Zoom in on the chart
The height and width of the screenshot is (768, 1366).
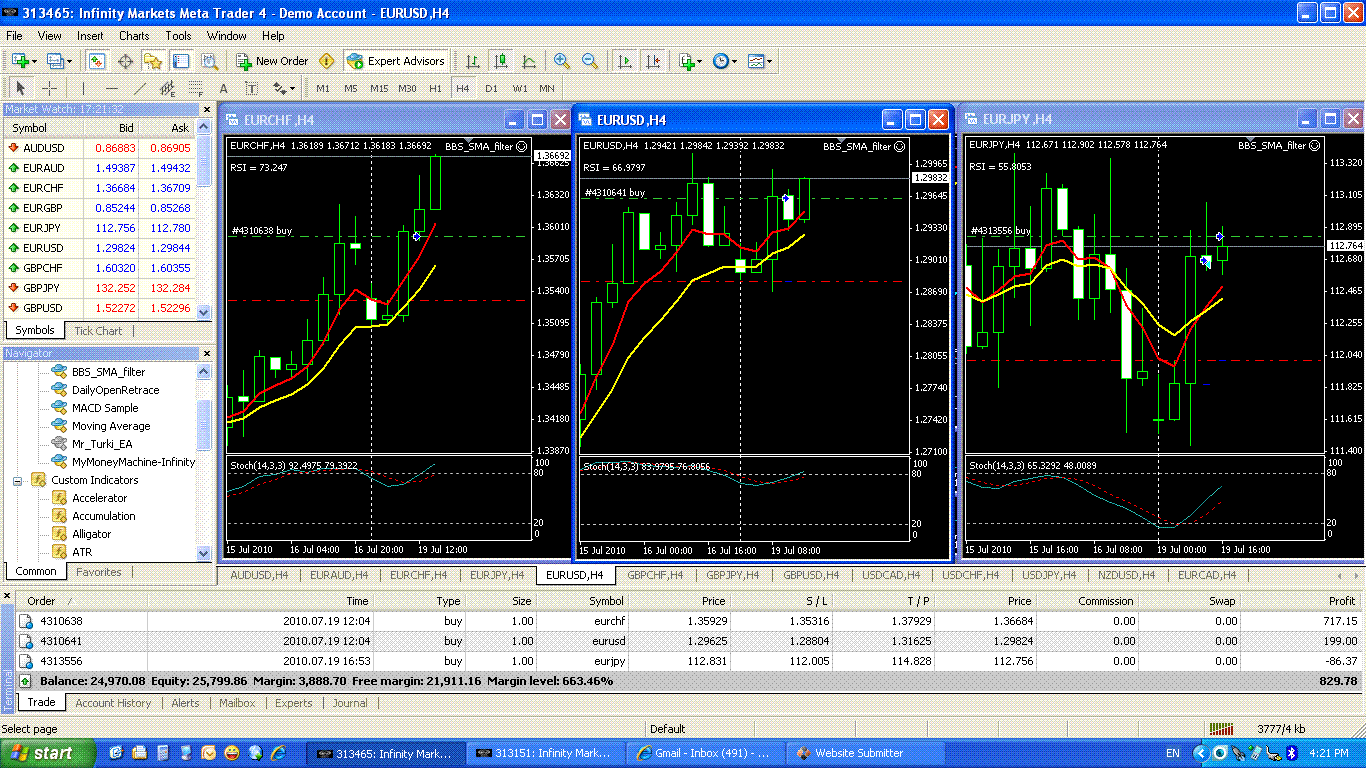coord(562,61)
